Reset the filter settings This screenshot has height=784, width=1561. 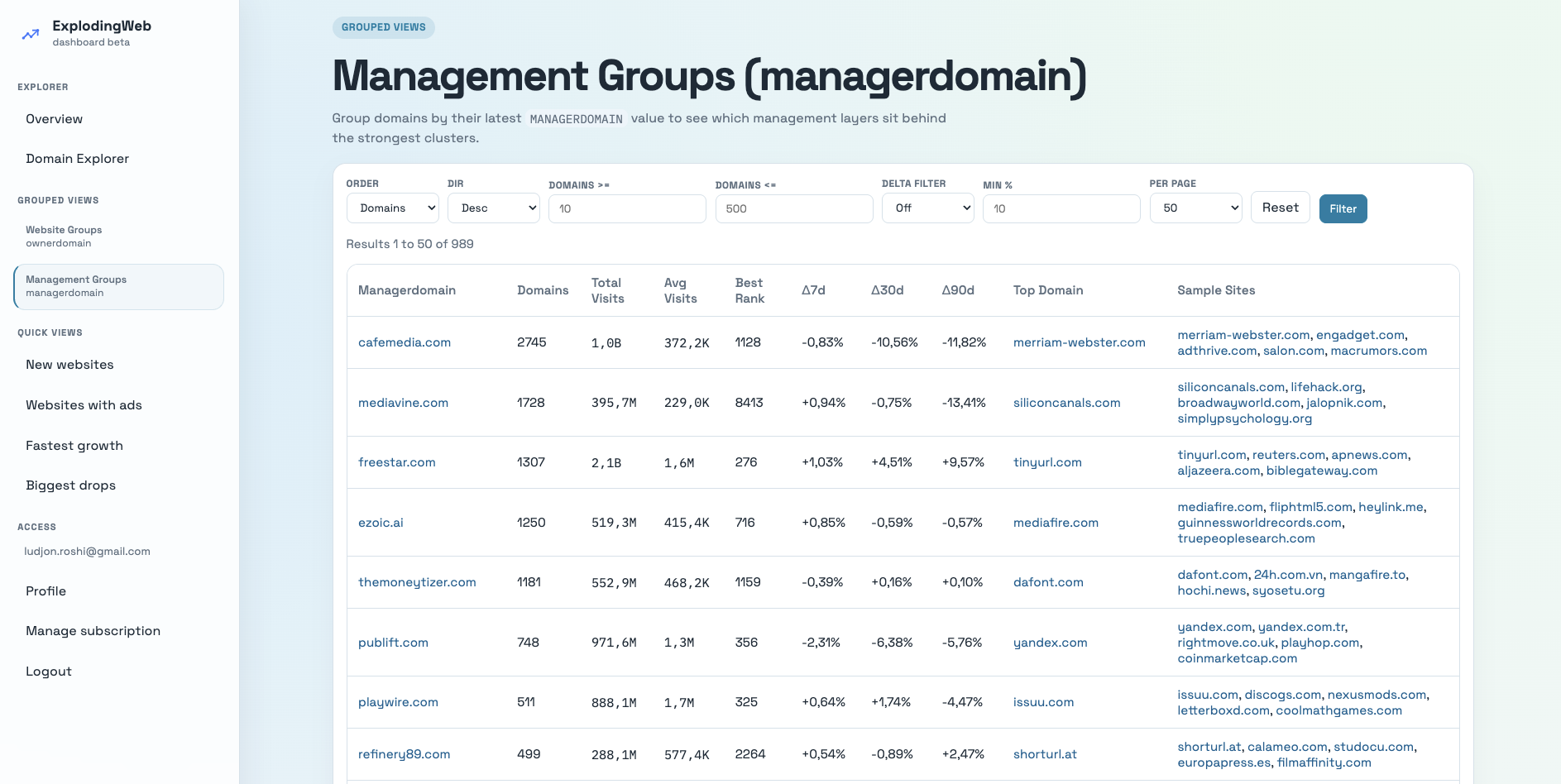pyautogui.click(x=1281, y=208)
